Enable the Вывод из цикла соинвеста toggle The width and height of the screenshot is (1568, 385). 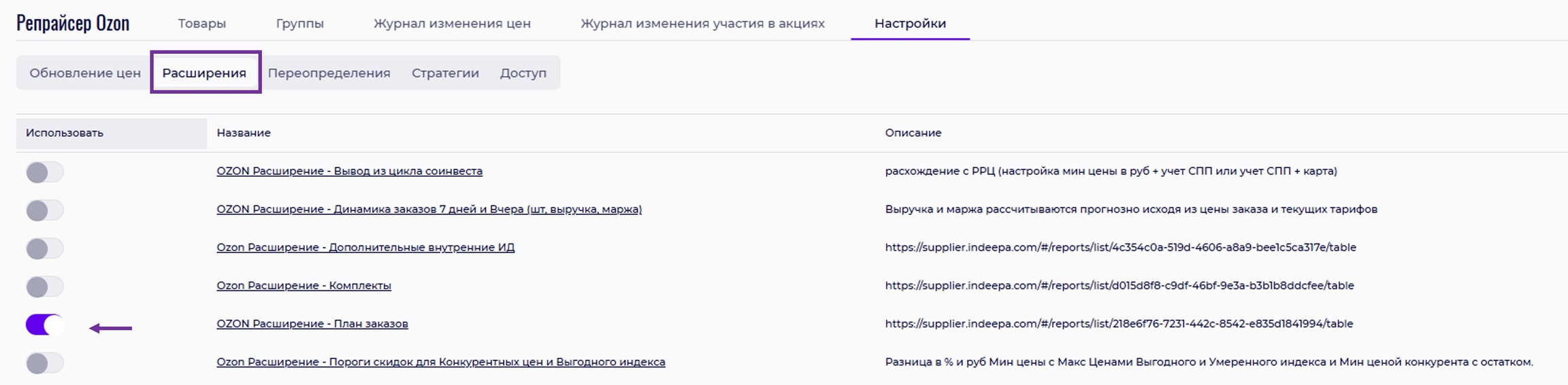(44, 172)
